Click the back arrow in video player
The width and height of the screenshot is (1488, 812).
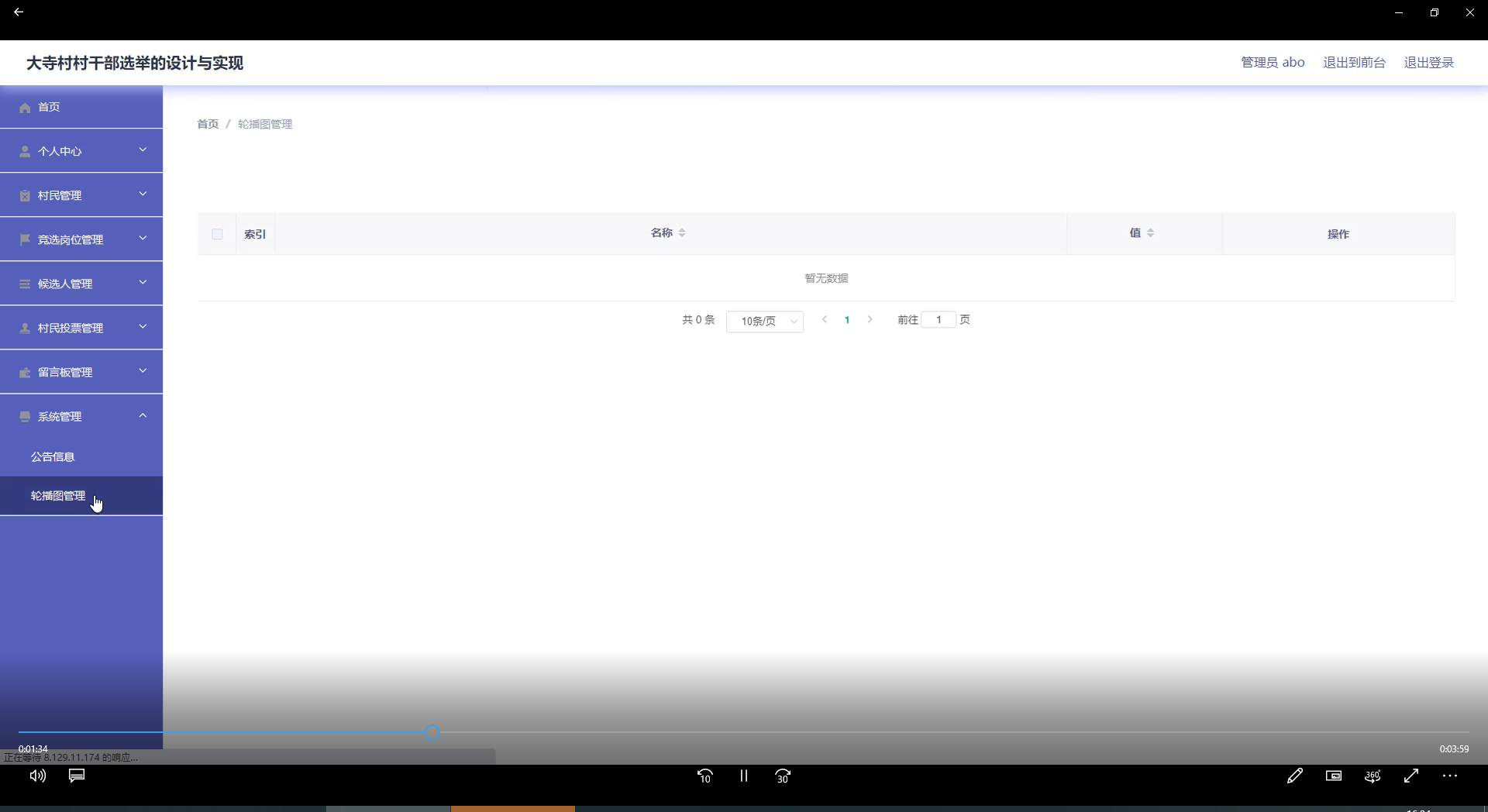[19, 12]
